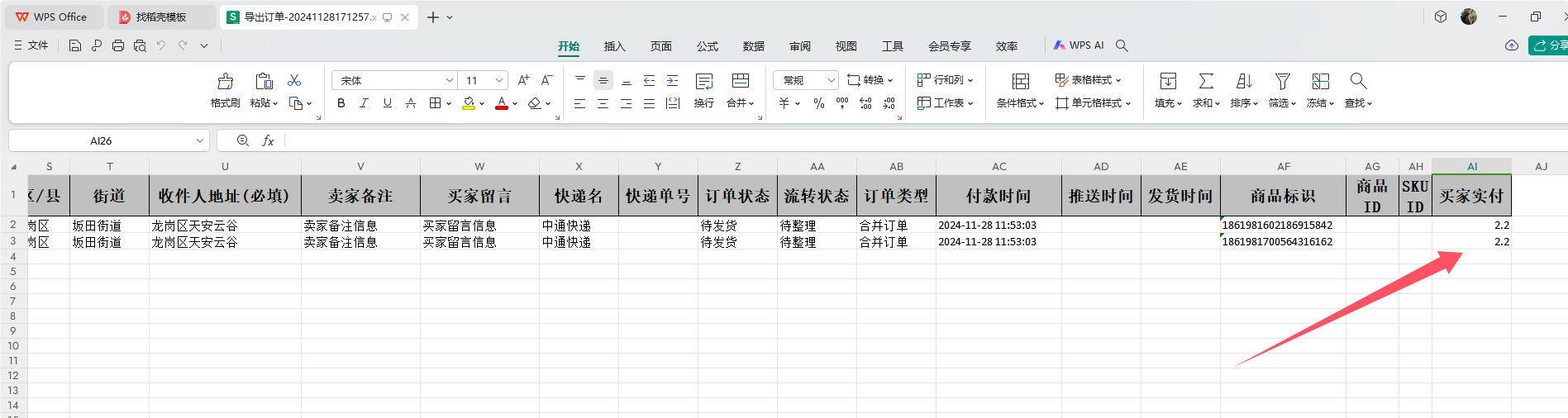
Task: Click the percent style icon
Action: pos(819,103)
